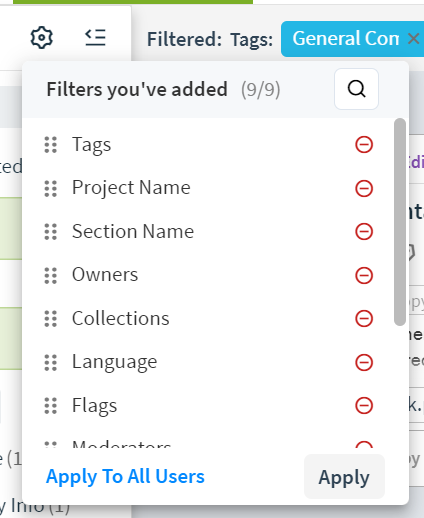The image size is (424, 518).
Task: Grab the drag handle beside Tags
Action: pos(51,145)
